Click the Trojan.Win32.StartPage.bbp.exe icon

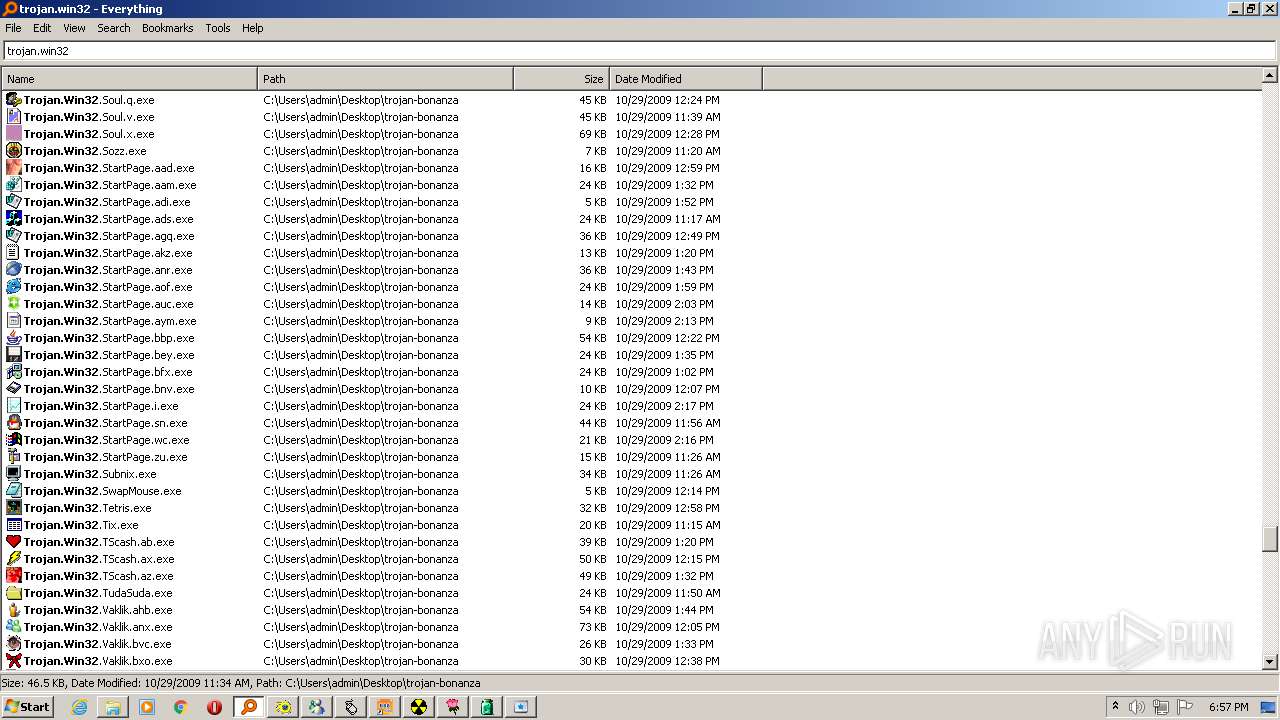pyautogui.click(x=14, y=338)
